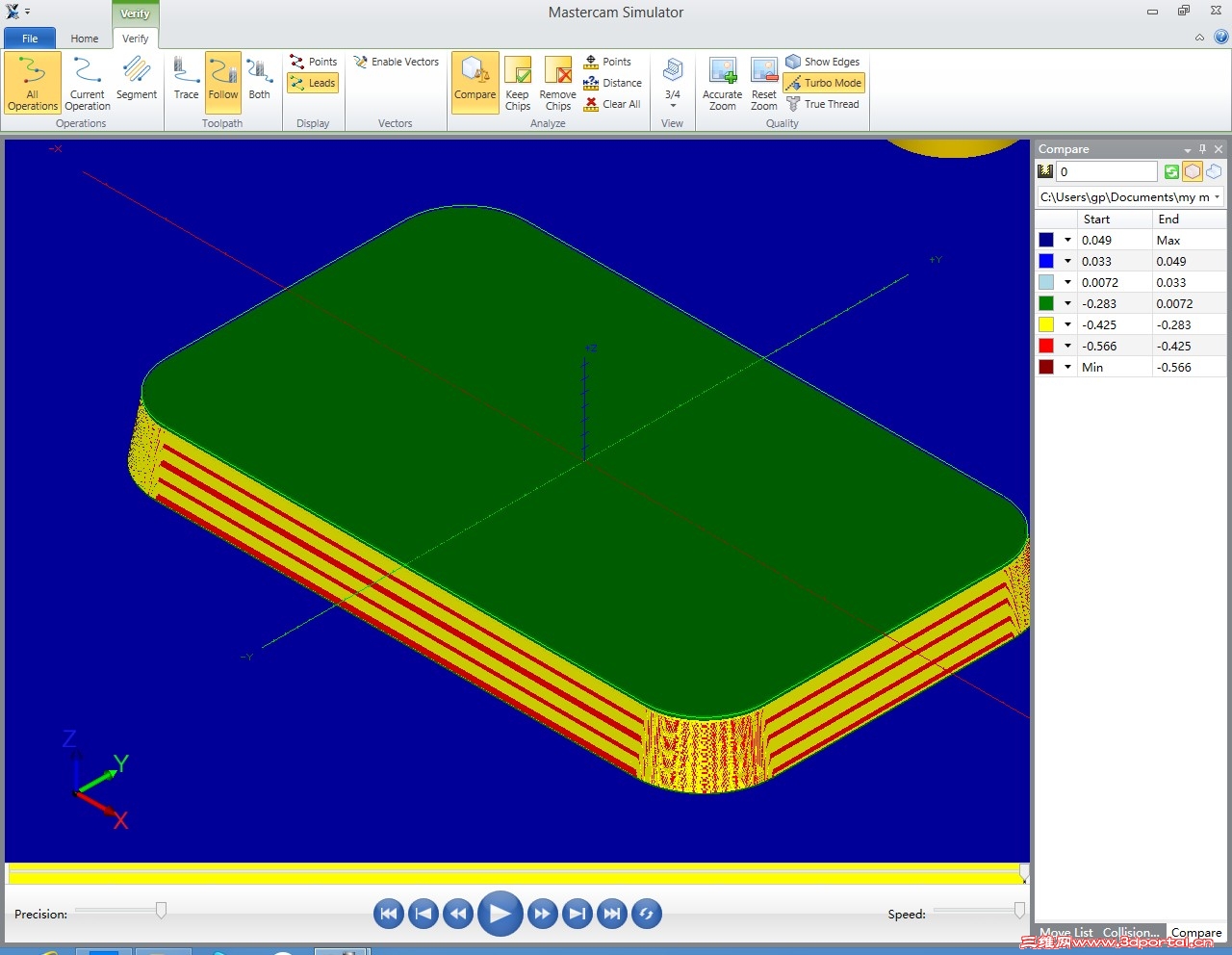Toggle loop playback button
This screenshot has width=1232, height=955.
(x=646, y=914)
